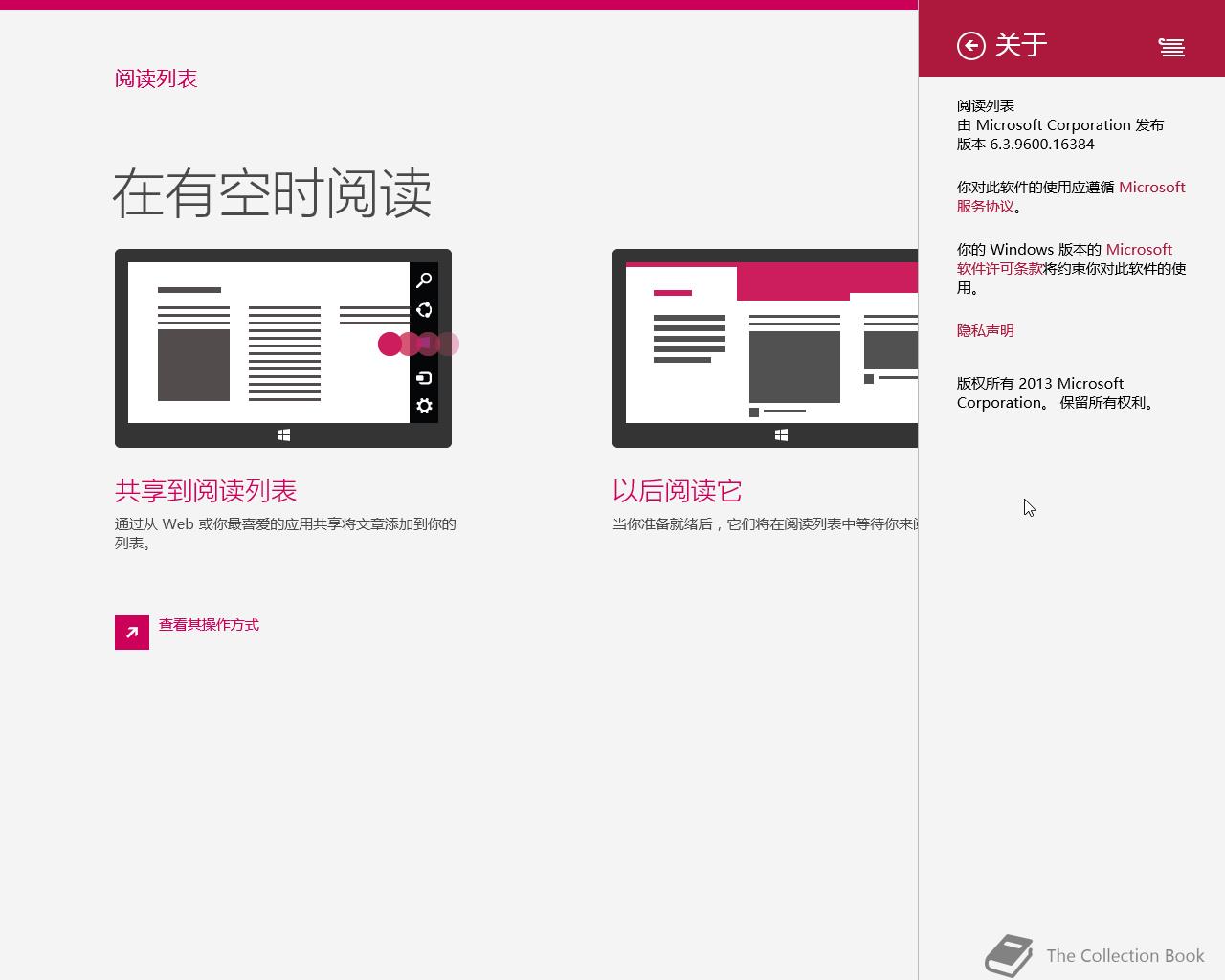Viewport: 1225px width, 980px height.
Task: Click the description starting with 当你准备就绪后
Action: click(x=766, y=523)
